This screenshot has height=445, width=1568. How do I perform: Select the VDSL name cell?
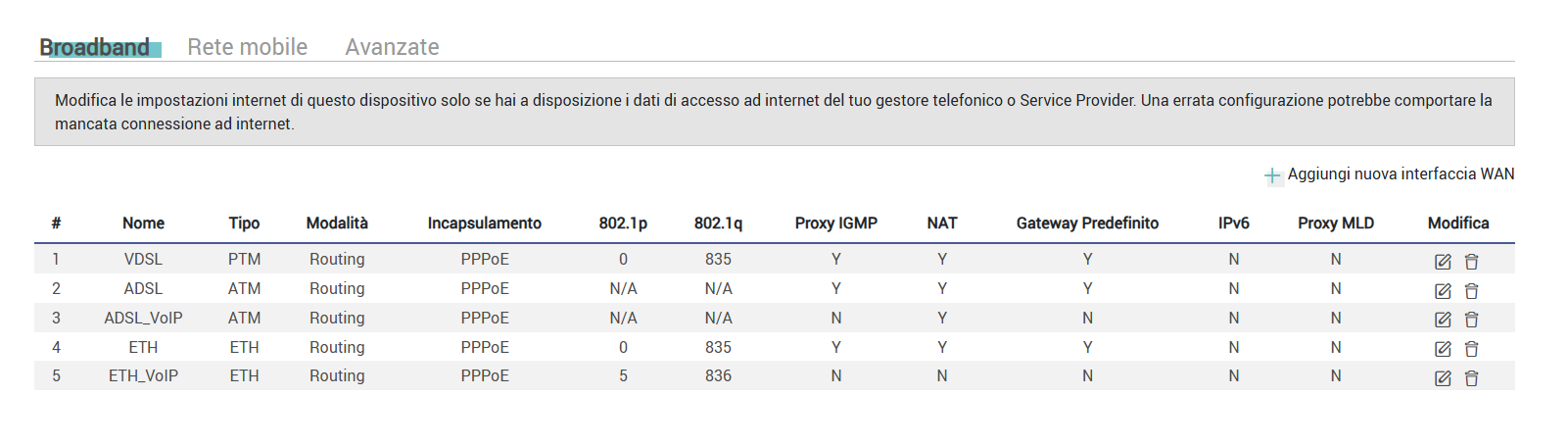tap(143, 259)
